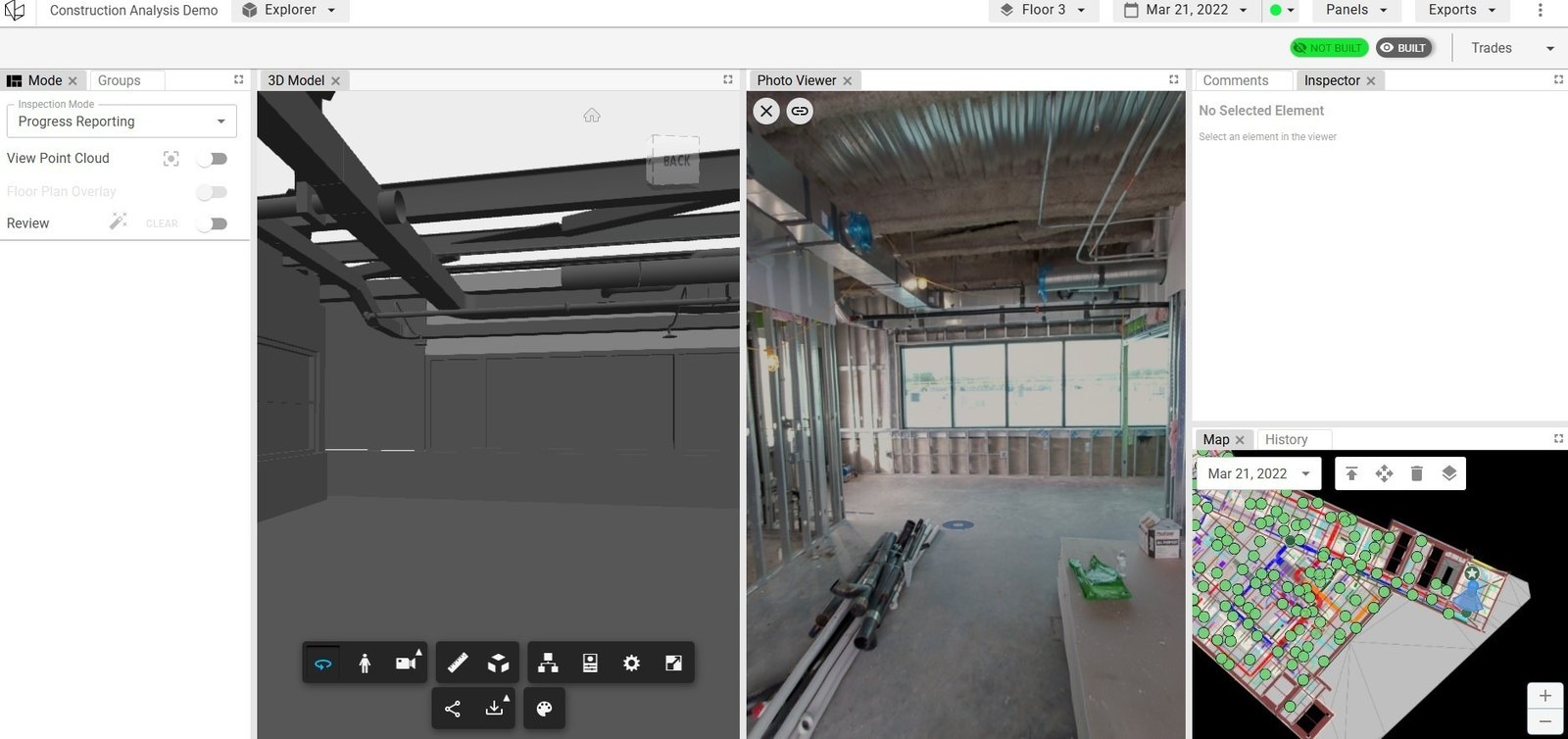Enable the Review toggle switch

[212, 223]
